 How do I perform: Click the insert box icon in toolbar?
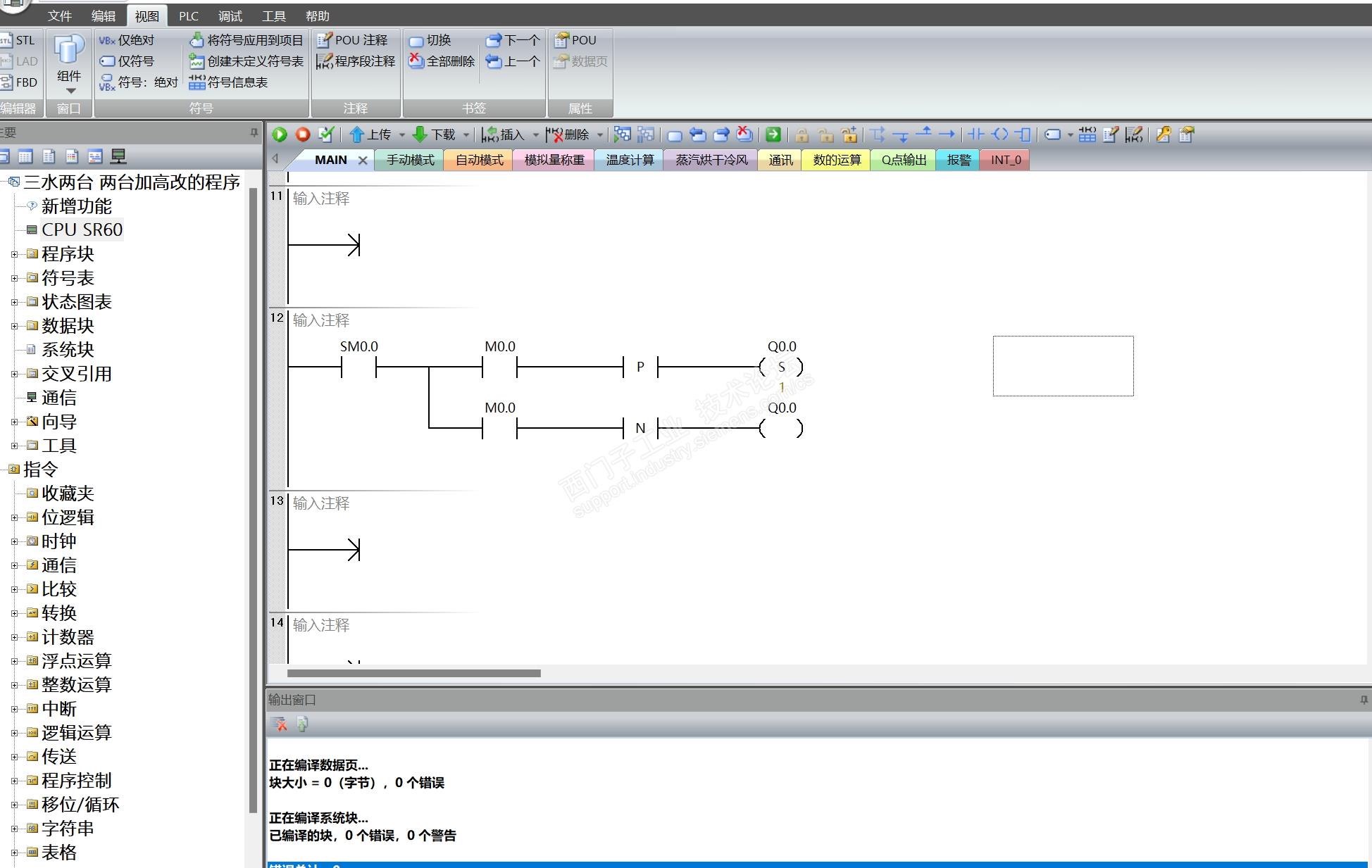(1023, 134)
